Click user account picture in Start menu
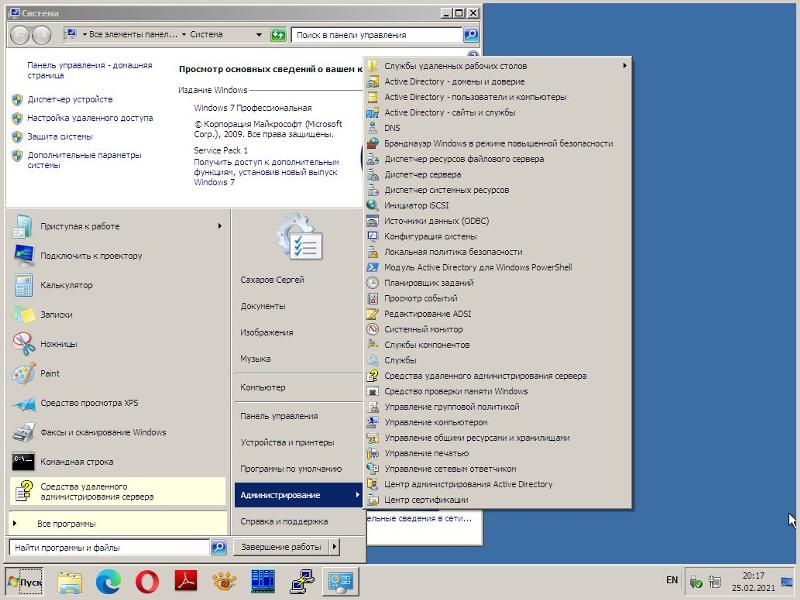800x600 pixels. point(299,237)
